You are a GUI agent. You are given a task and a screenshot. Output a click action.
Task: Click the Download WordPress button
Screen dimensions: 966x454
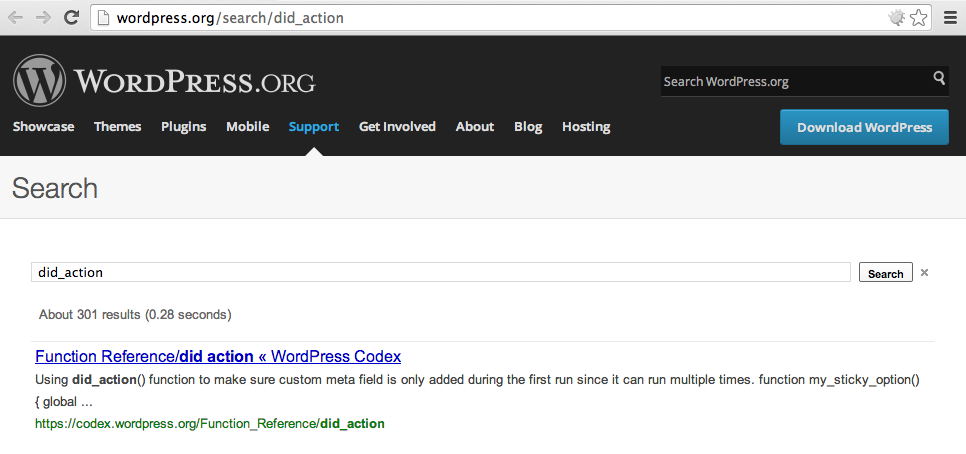864,128
